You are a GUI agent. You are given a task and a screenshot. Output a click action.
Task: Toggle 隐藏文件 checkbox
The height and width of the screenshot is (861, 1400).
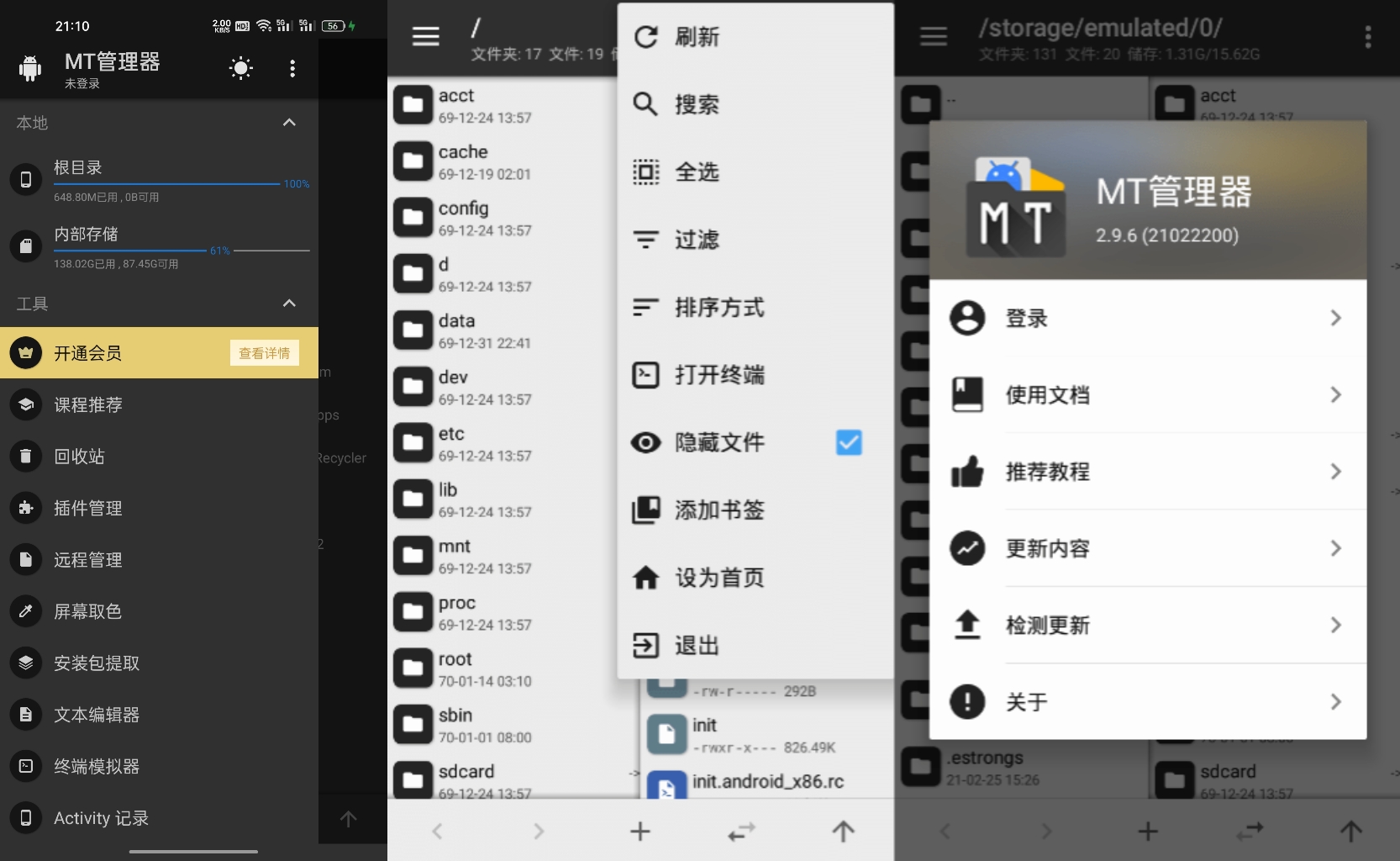(x=849, y=442)
